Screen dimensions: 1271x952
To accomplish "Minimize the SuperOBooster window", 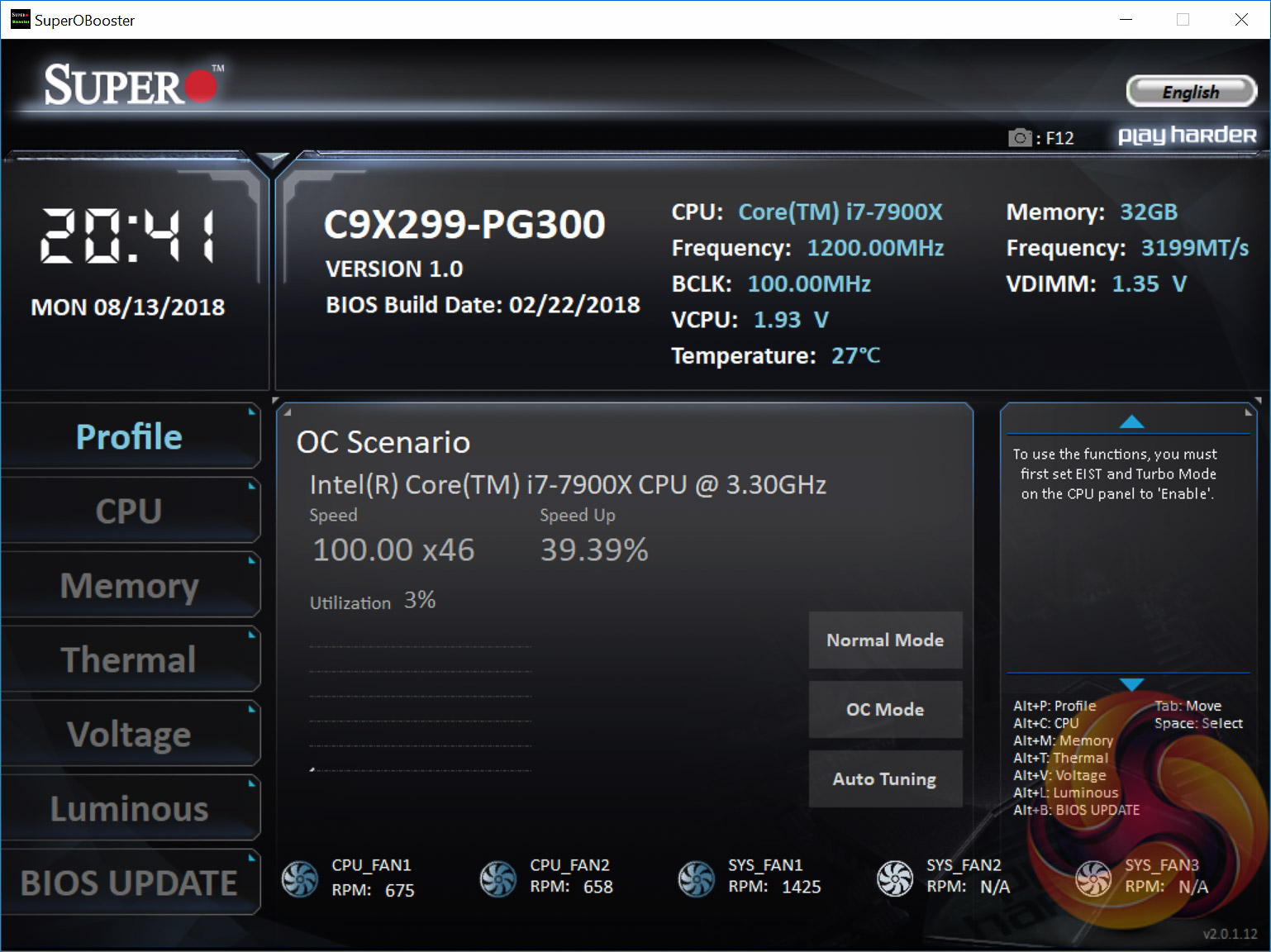I will pyautogui.click(x=1126, y=19).
